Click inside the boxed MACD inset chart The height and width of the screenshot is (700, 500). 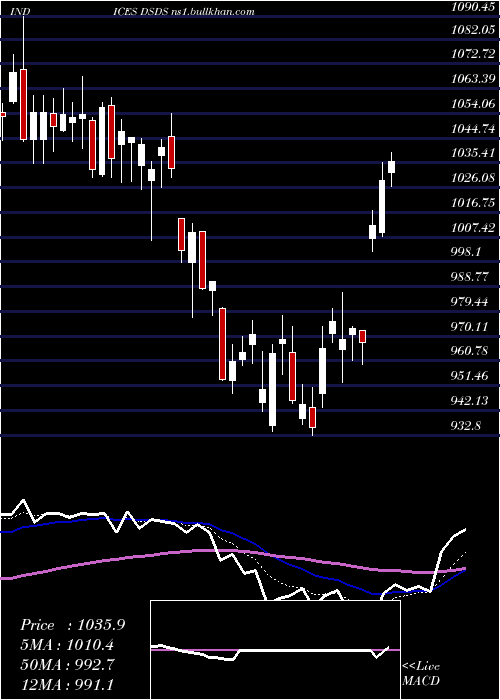(x=275, y=650)
